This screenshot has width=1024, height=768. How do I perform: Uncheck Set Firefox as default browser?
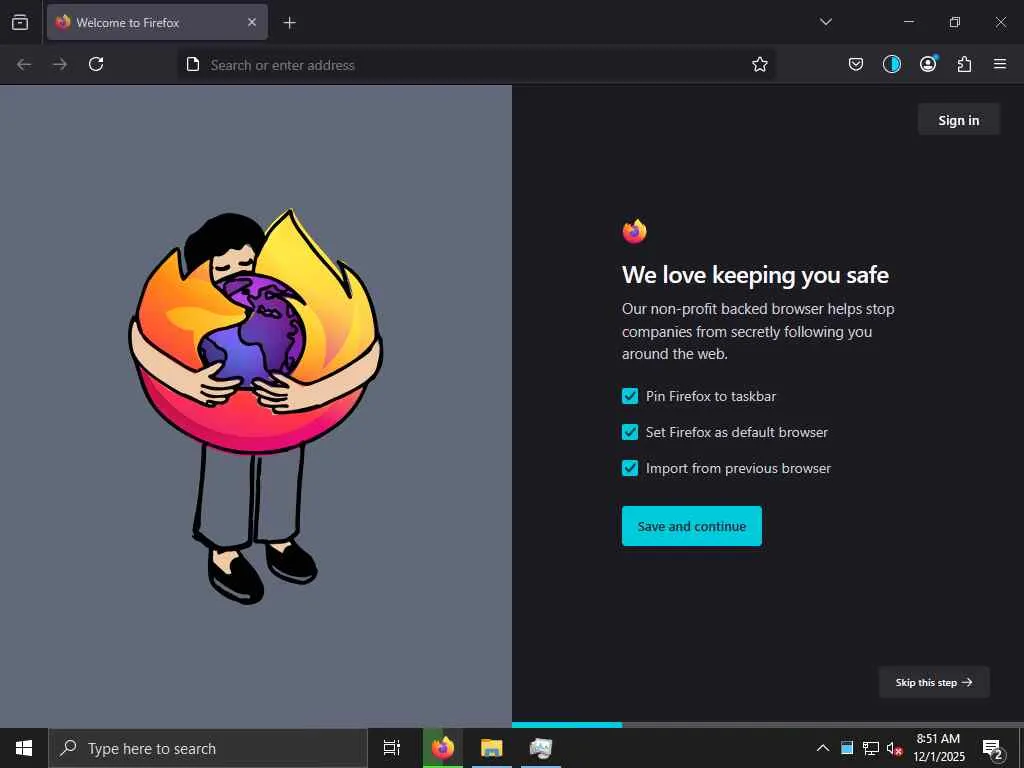630,432
